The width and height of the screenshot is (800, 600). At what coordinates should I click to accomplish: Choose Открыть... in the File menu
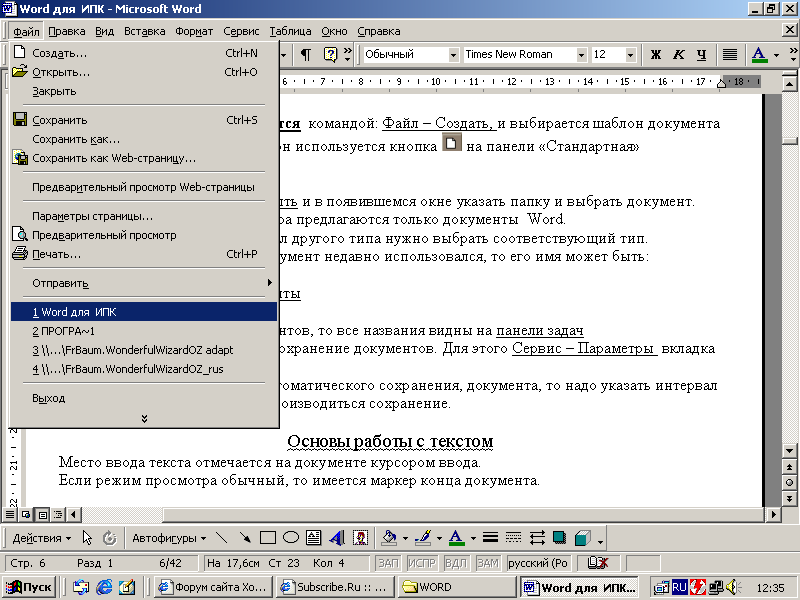144,72
